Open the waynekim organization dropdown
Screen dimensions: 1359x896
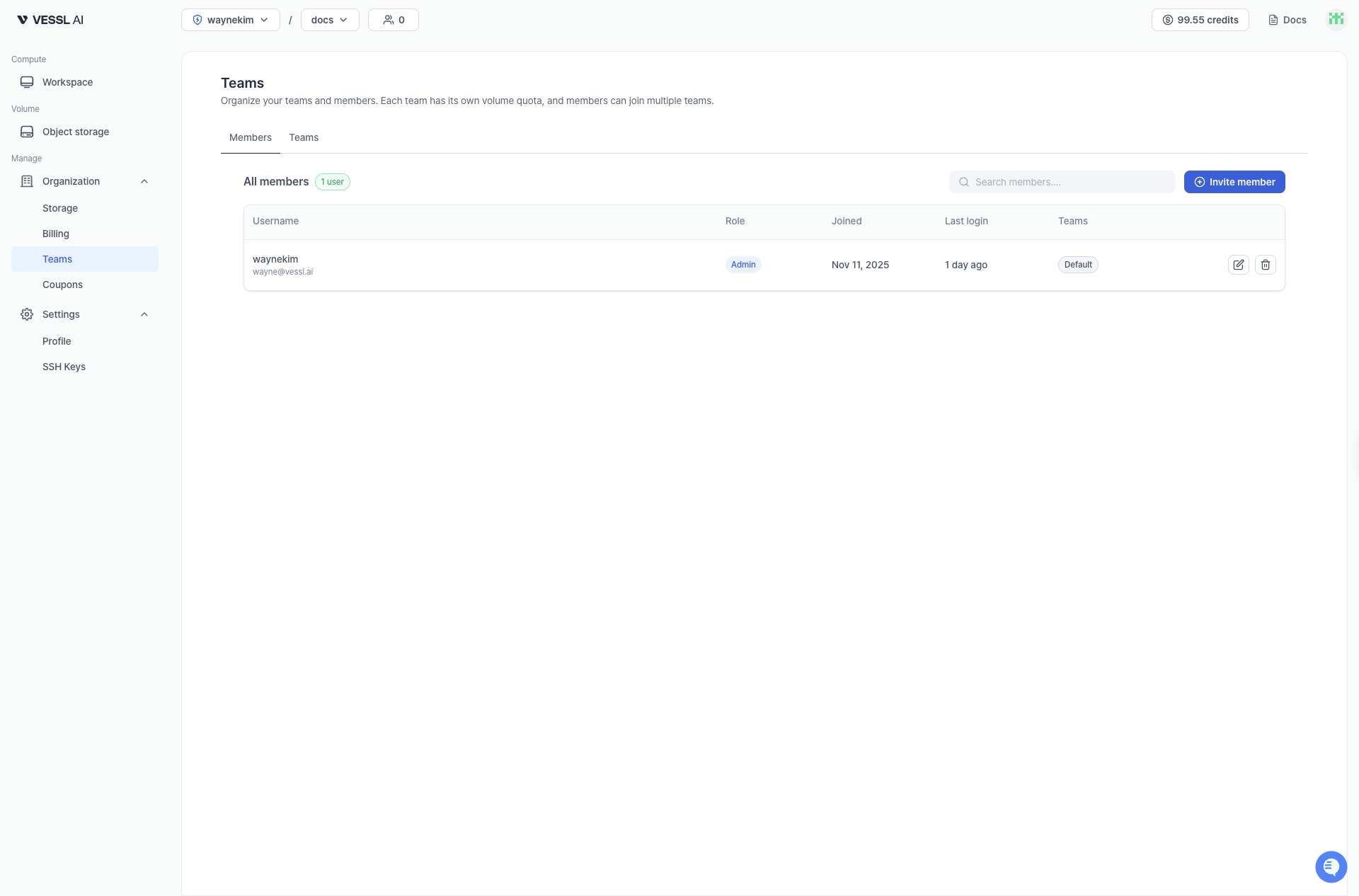230,20
